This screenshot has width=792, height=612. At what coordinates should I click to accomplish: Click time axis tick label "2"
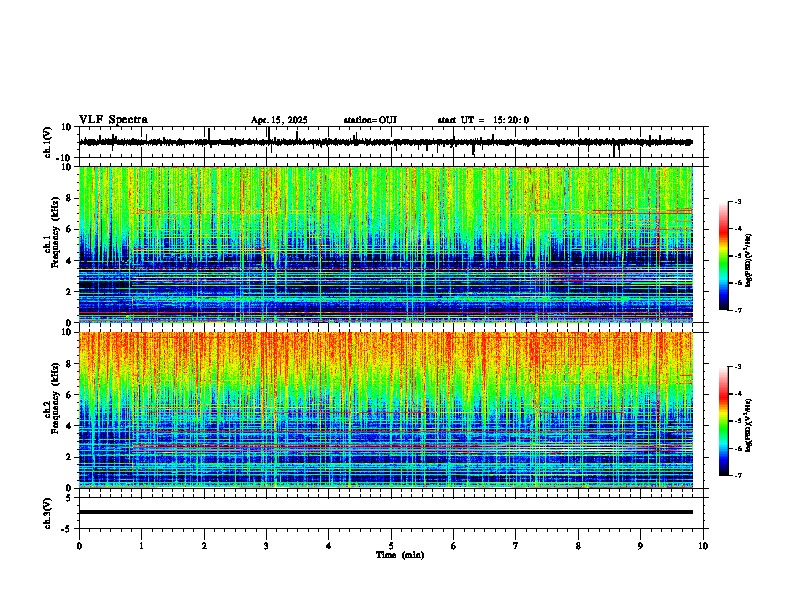pyautogui.click(x=204, y=546)
